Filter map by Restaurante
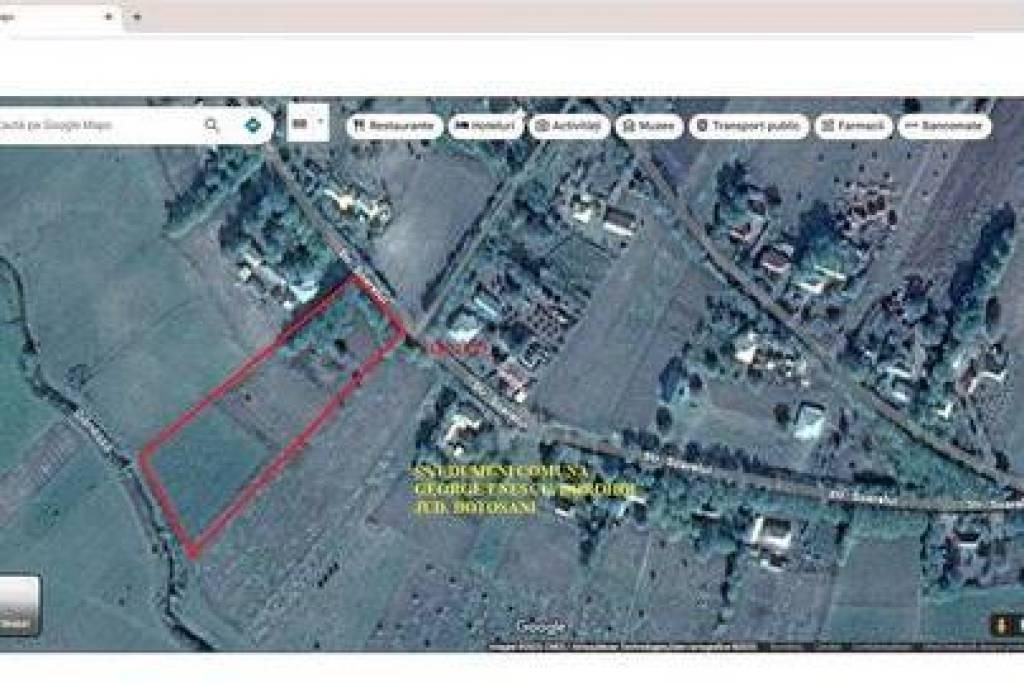 tap(394, 126)
